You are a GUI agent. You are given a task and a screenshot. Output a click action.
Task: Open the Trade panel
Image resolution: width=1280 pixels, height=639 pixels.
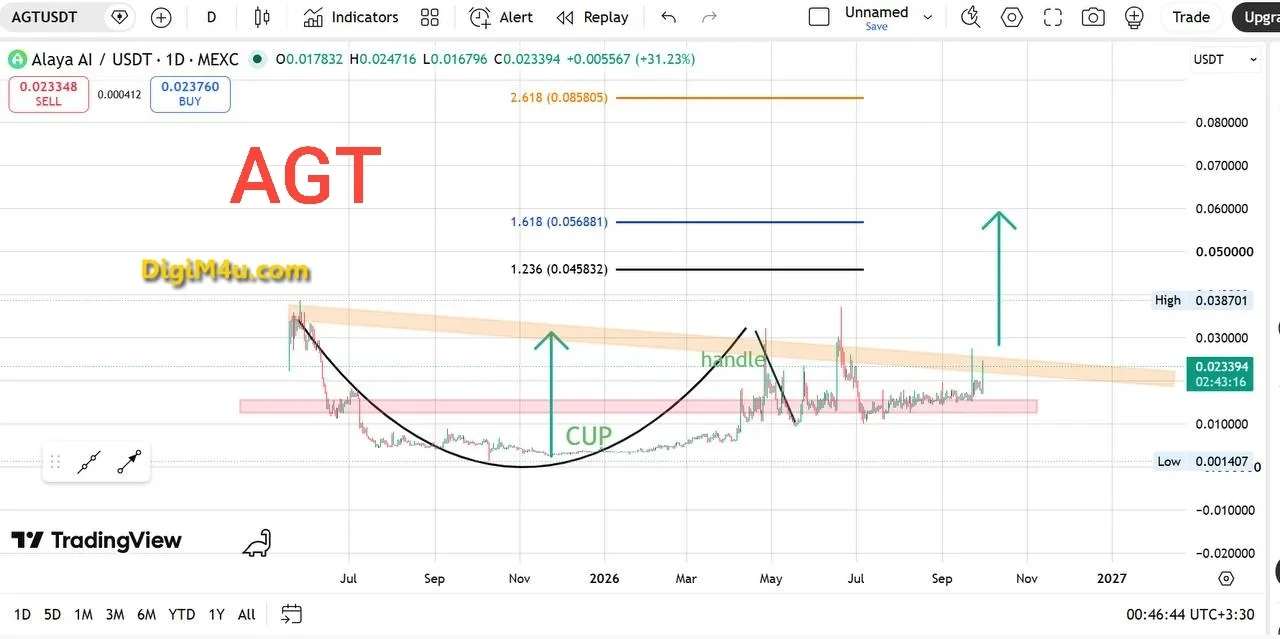pyautogui.click(x=1191, y=17)
